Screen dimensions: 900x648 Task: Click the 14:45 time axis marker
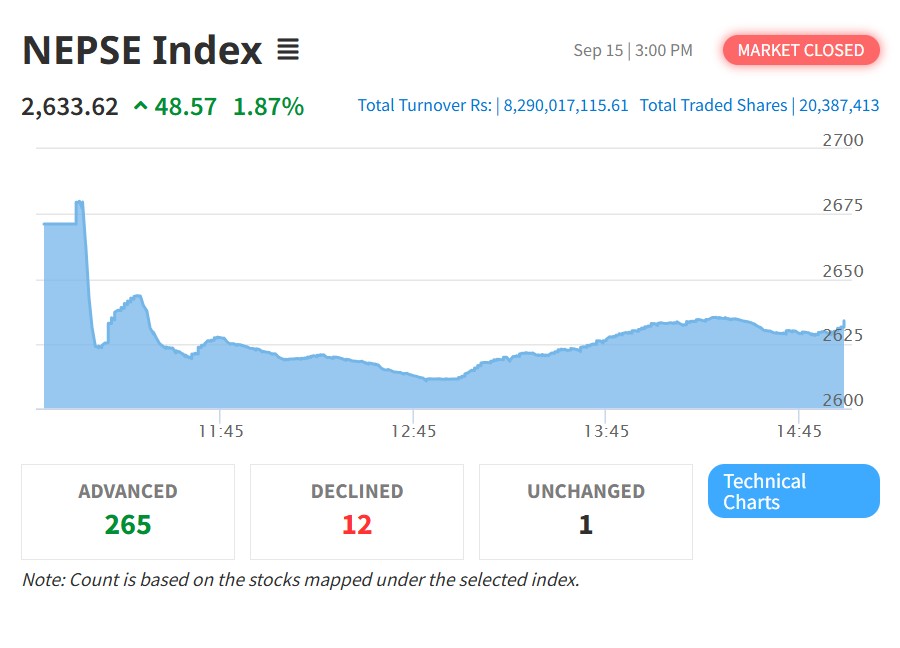click(x=799, y=431)
